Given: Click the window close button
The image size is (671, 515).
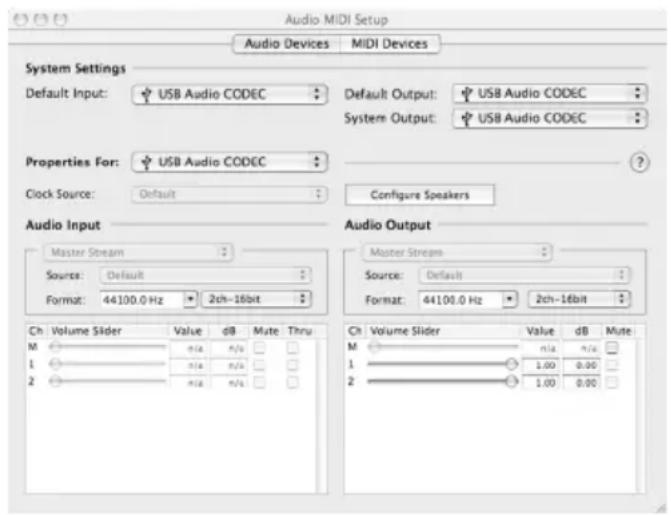Looking at the screenshot, I should (x=20, y=19).
